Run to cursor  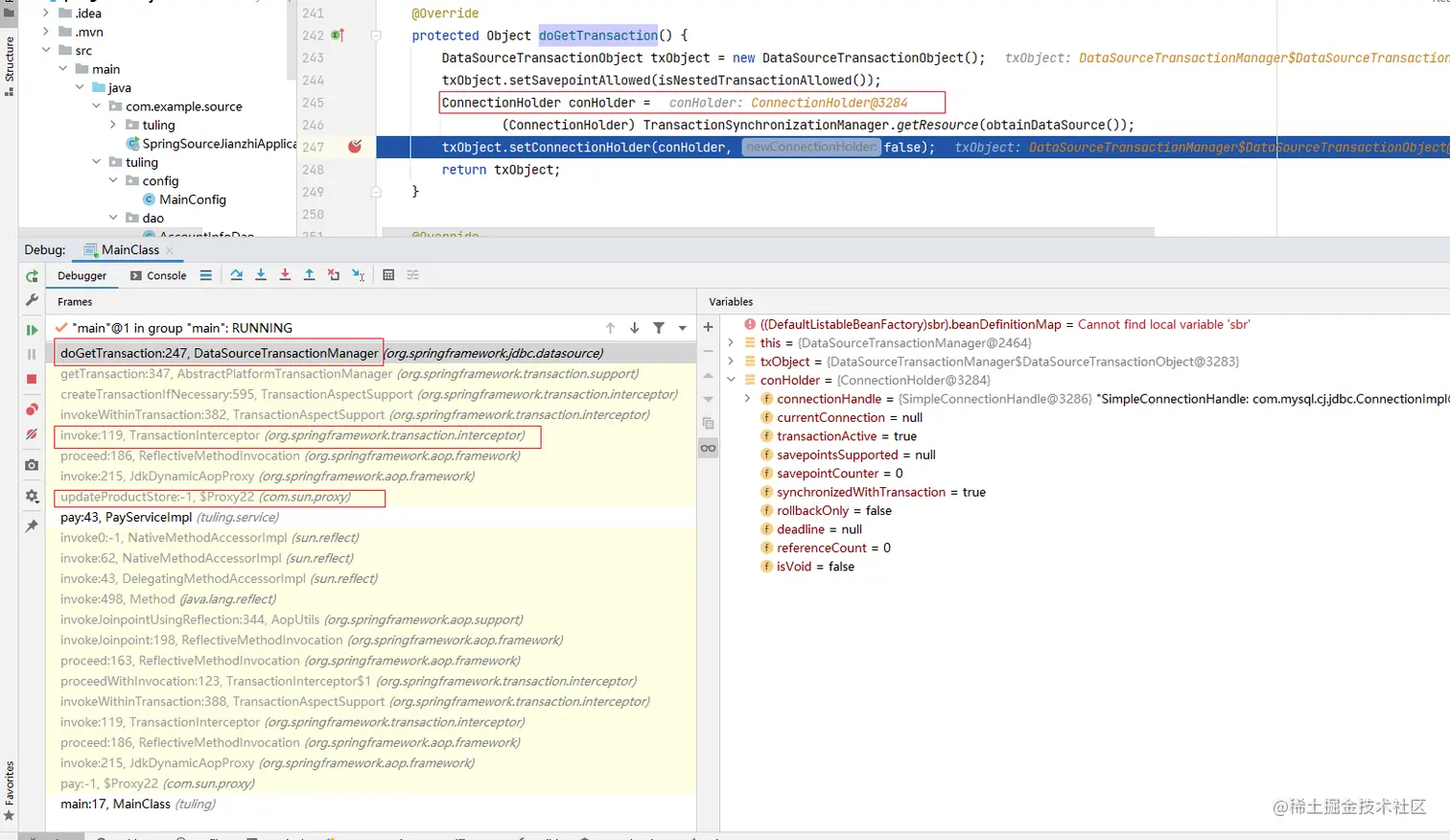[358, 275]
